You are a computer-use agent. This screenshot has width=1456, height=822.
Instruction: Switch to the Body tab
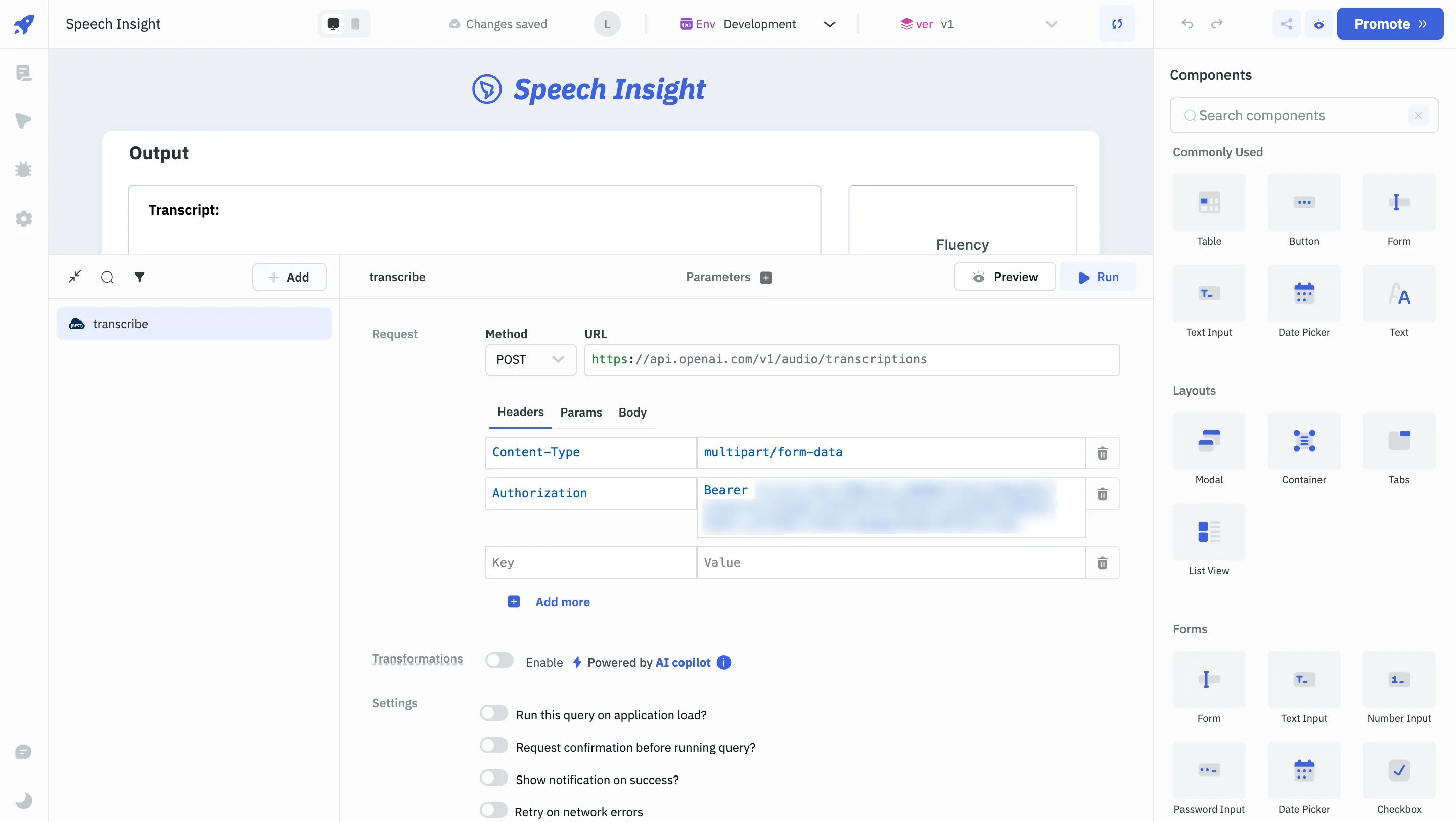coord(632,412)
